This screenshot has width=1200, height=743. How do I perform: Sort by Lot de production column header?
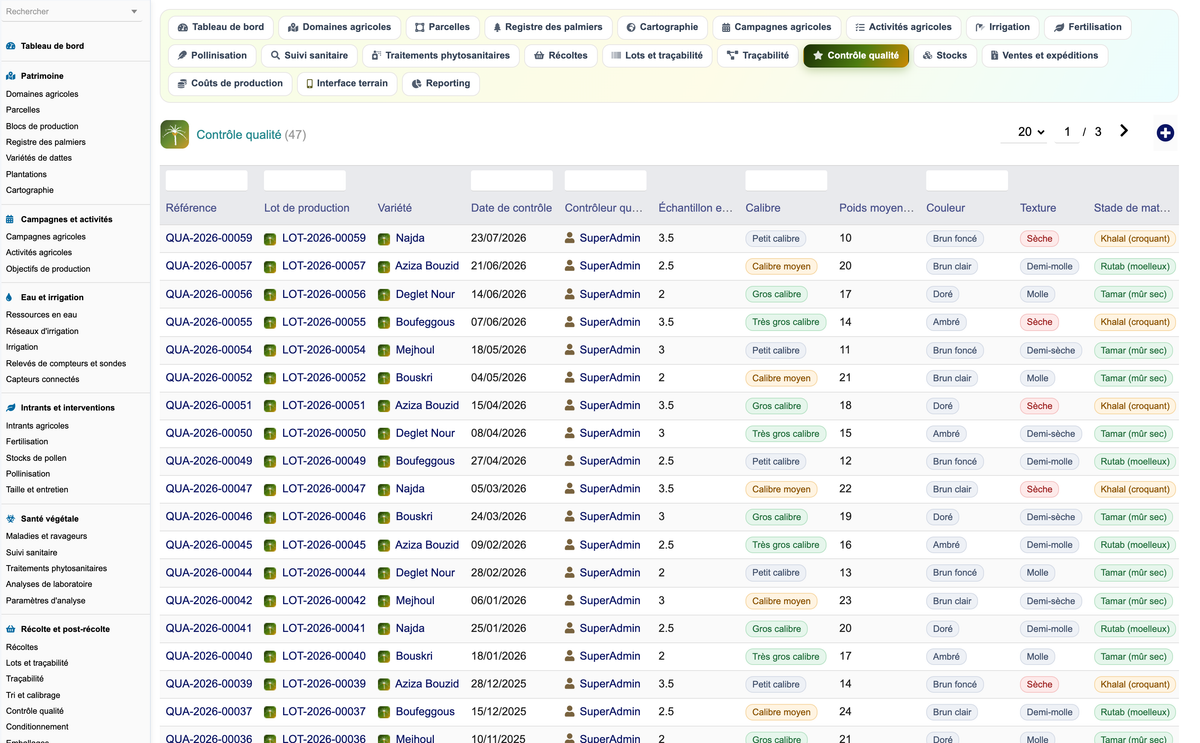click(307, 208)
